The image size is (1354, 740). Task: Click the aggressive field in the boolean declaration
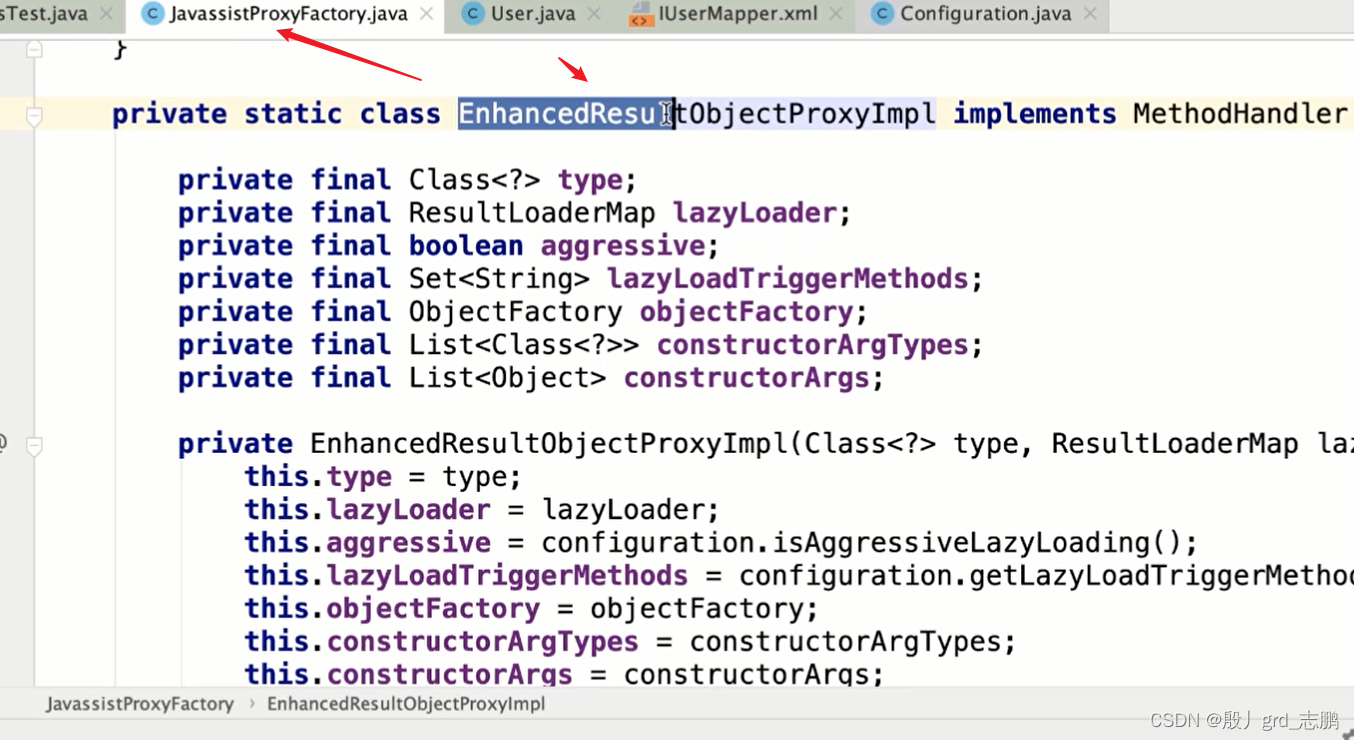(623, 246)
